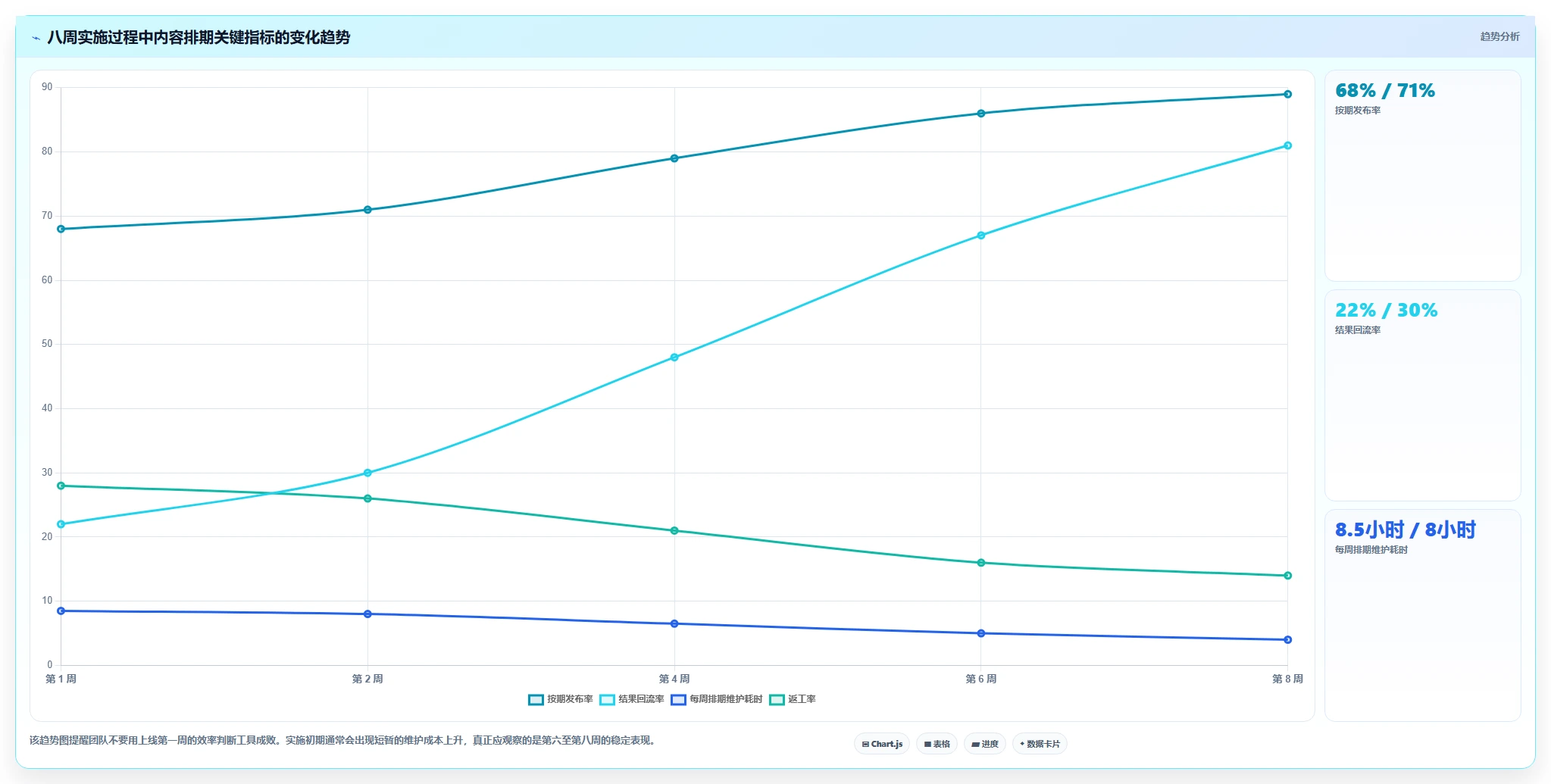Select the 维护耗时 point at 第 8 周
Viewport: 1551px width, 784px height.
pos(1287,639)
